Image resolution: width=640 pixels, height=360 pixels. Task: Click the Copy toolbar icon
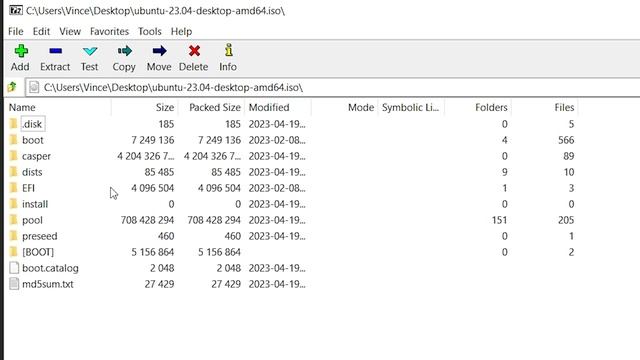(x=124, y=51)
